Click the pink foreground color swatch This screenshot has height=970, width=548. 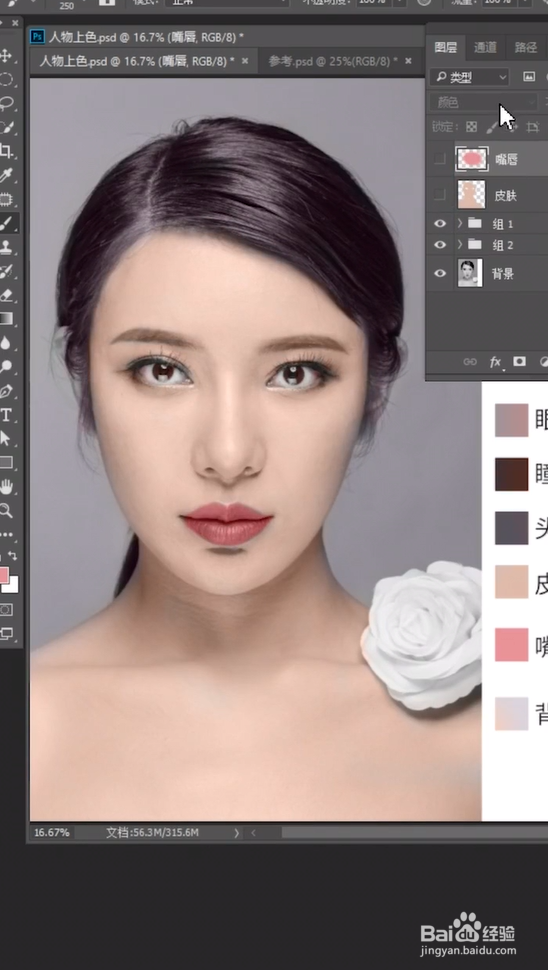click(3, 575)
